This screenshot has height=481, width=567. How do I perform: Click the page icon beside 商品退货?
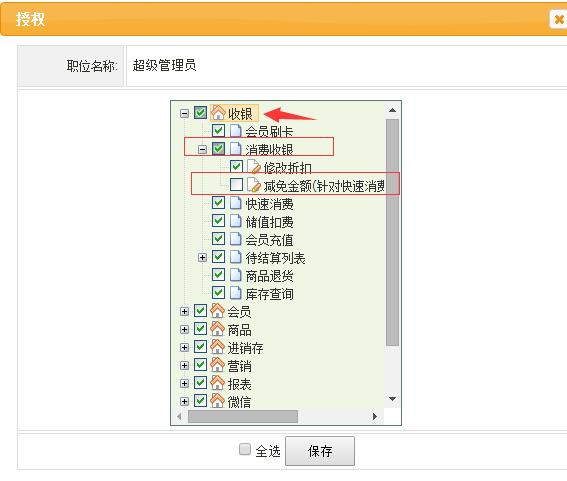[236, 275]
